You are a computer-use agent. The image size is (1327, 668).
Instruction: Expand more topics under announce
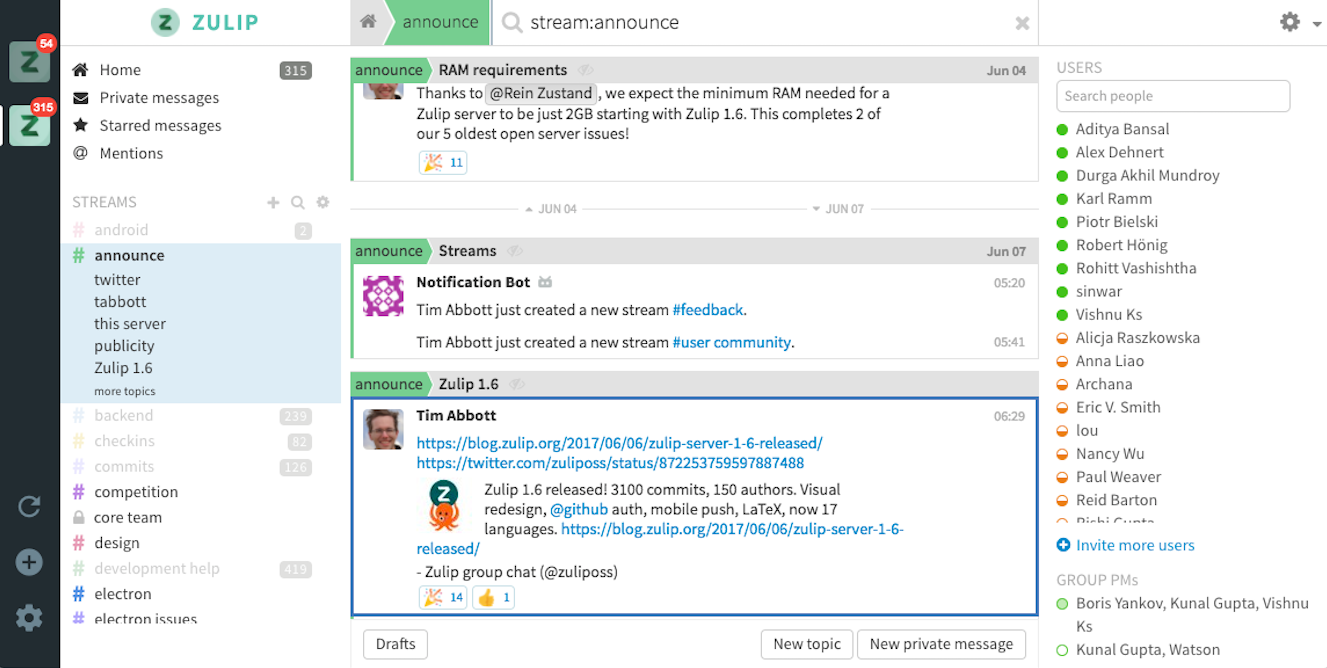pos(125,391)
